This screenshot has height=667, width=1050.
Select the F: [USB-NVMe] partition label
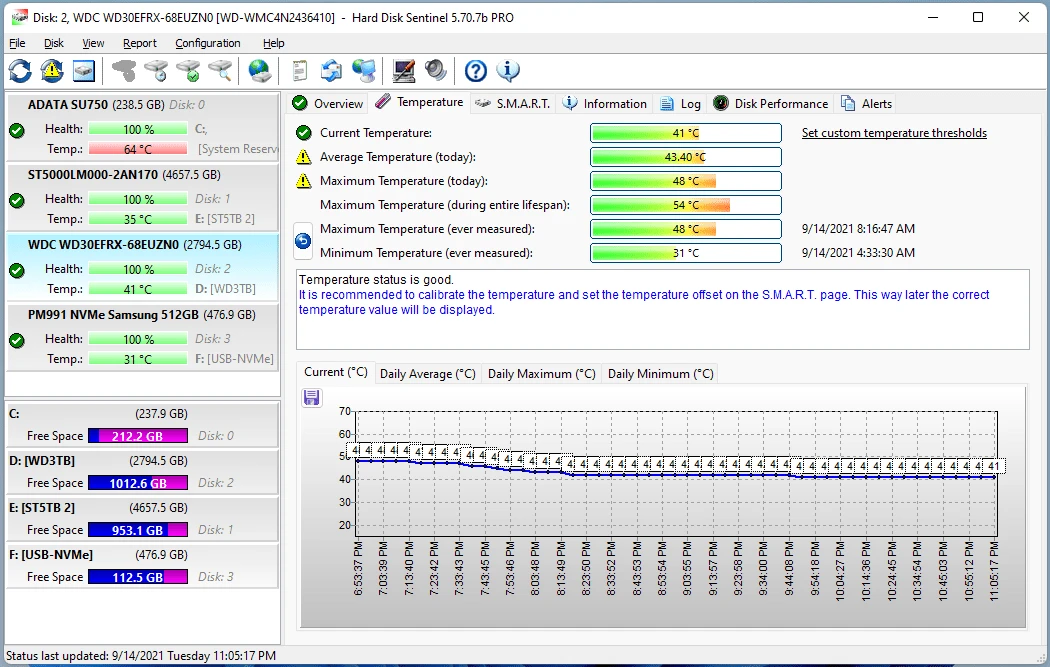tap(51, 554)
